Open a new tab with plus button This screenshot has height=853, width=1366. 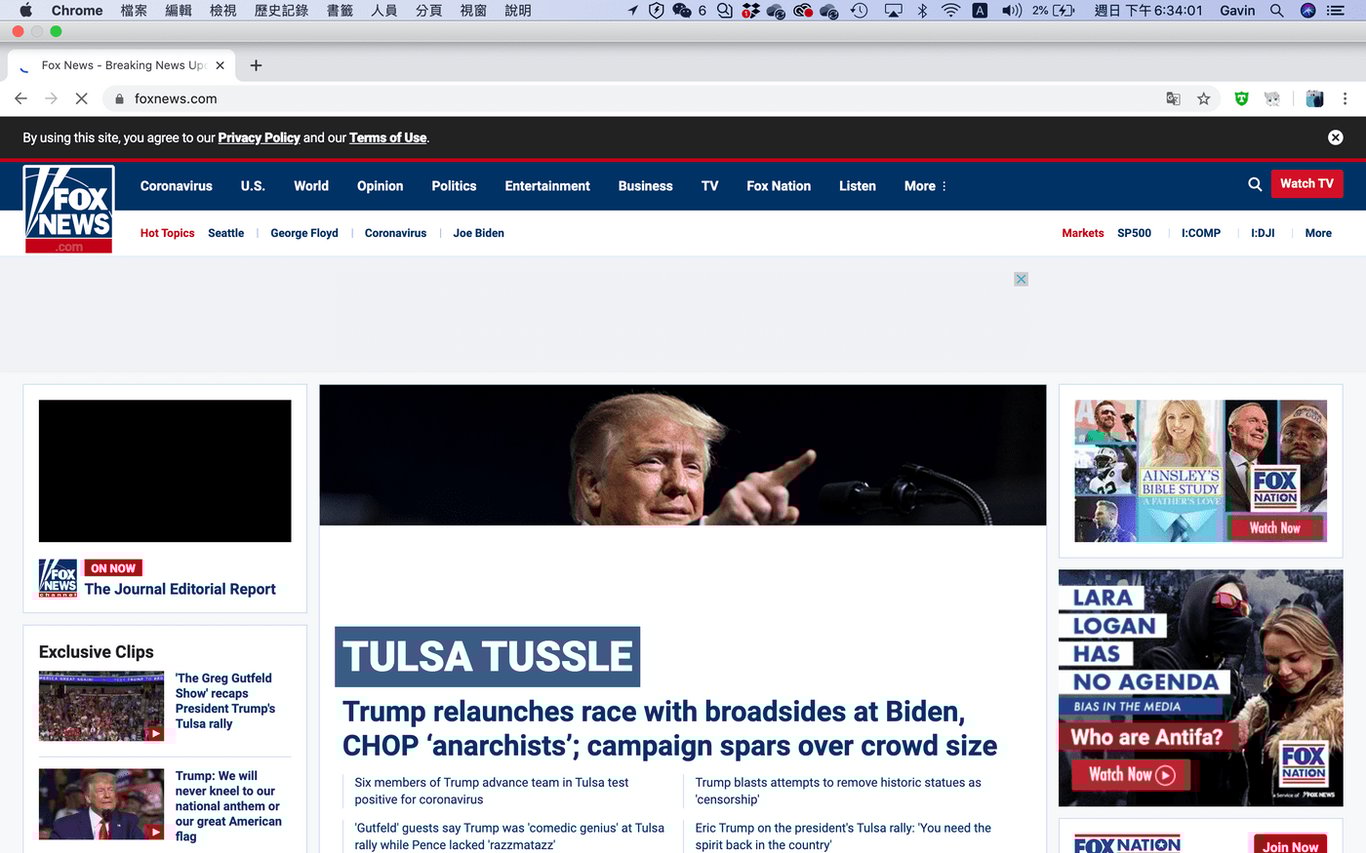[256, 65]
